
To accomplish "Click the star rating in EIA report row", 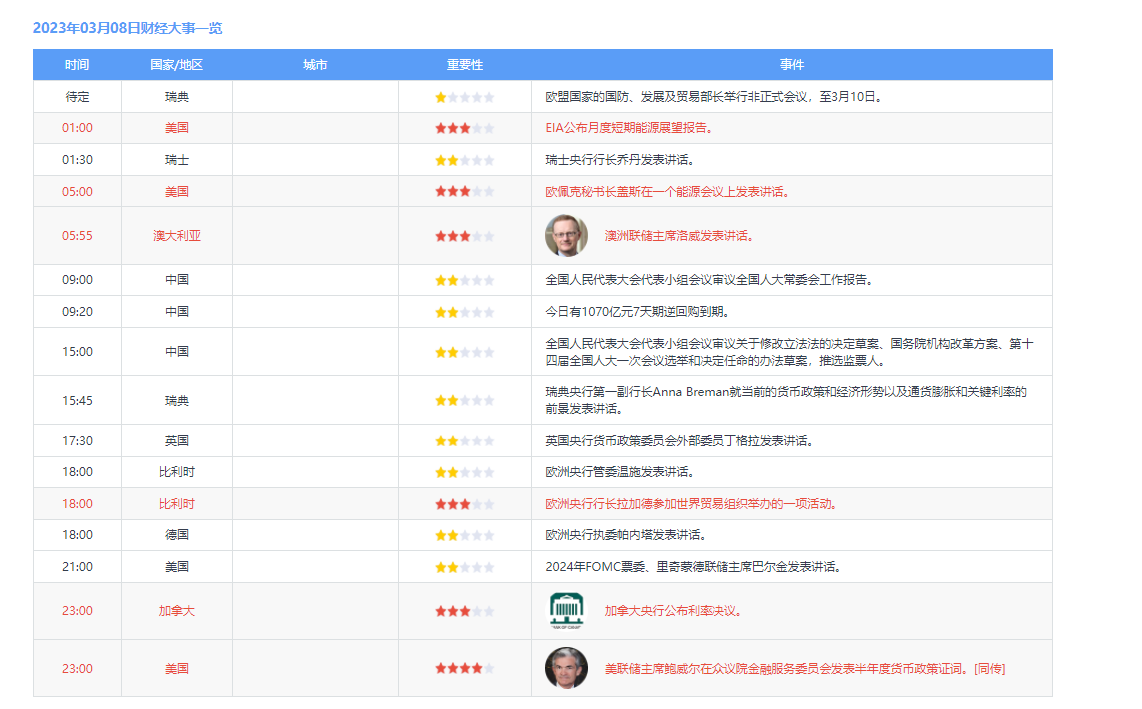I will tap(465, 128).
